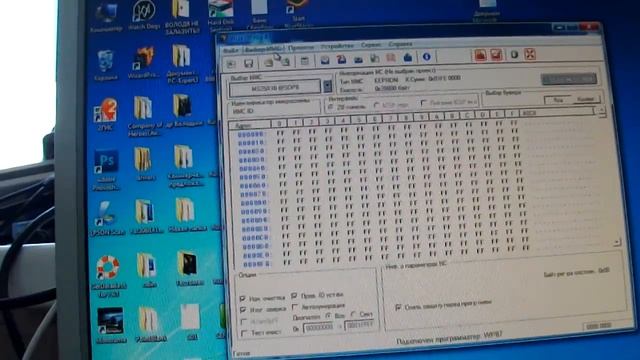
Task: Click the second red chip toolbar icon
Action: click(496, 54)
